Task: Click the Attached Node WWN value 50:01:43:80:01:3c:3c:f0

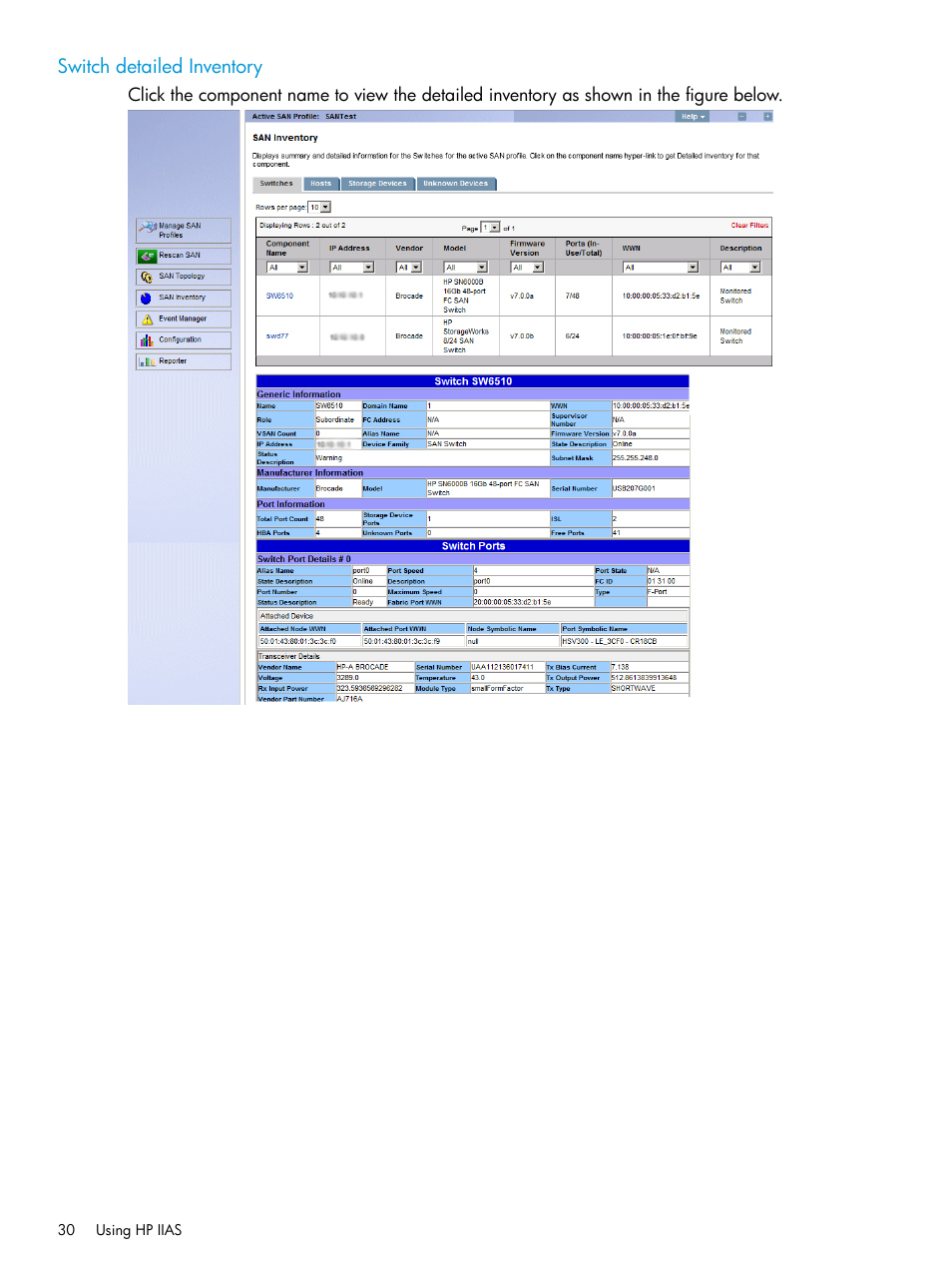Action: pos(298,642)
